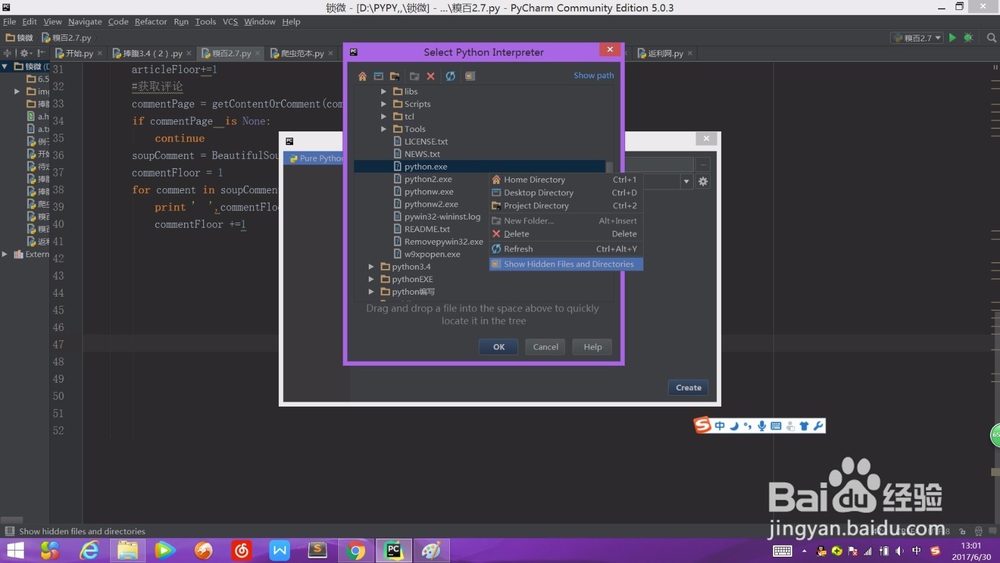Click PyCharm icon in taskbar
This screenshot has height=563, width=1000.
pyautogui.click(x=393, y=550)
